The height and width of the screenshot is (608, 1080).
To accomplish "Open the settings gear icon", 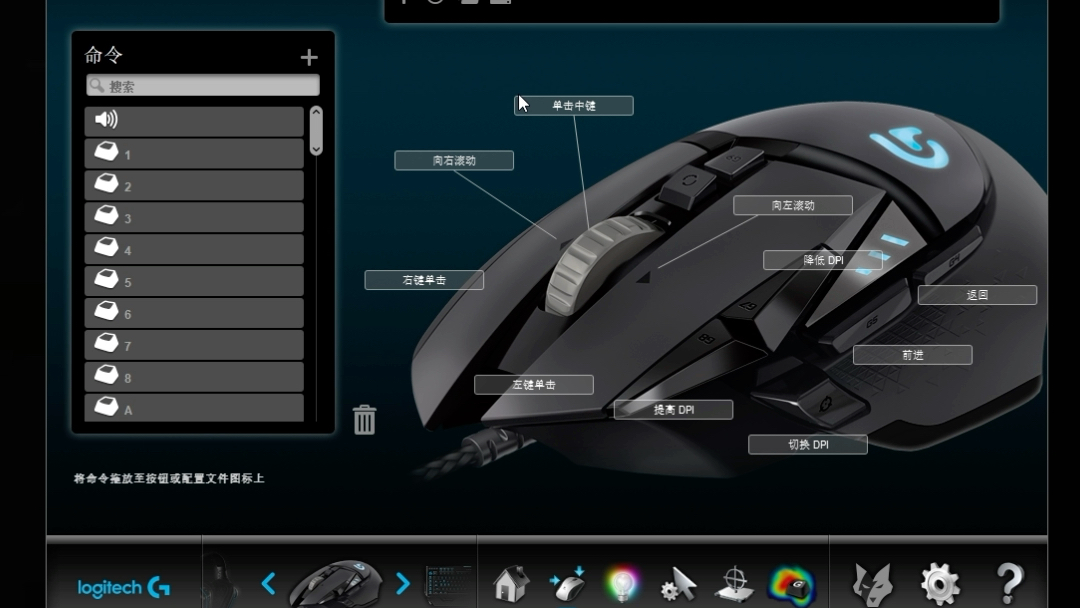I will pos(940,584).
